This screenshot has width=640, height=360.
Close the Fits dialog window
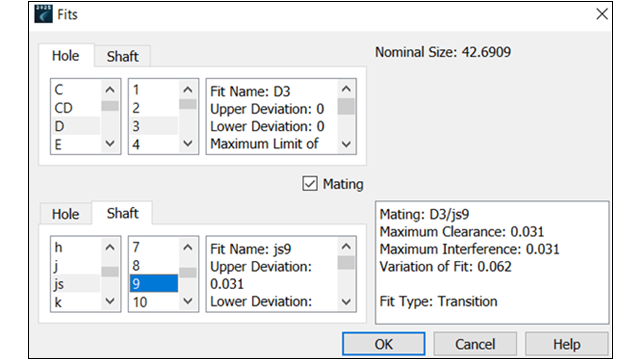pos(602,14)
